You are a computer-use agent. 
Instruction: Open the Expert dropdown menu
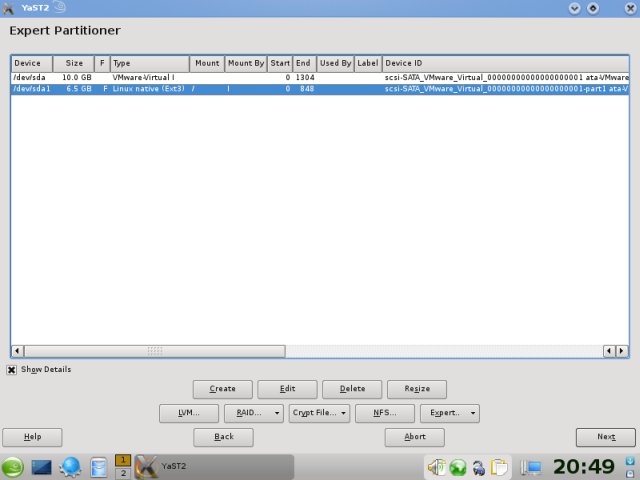pyautogui.click(x=450, y=413)
